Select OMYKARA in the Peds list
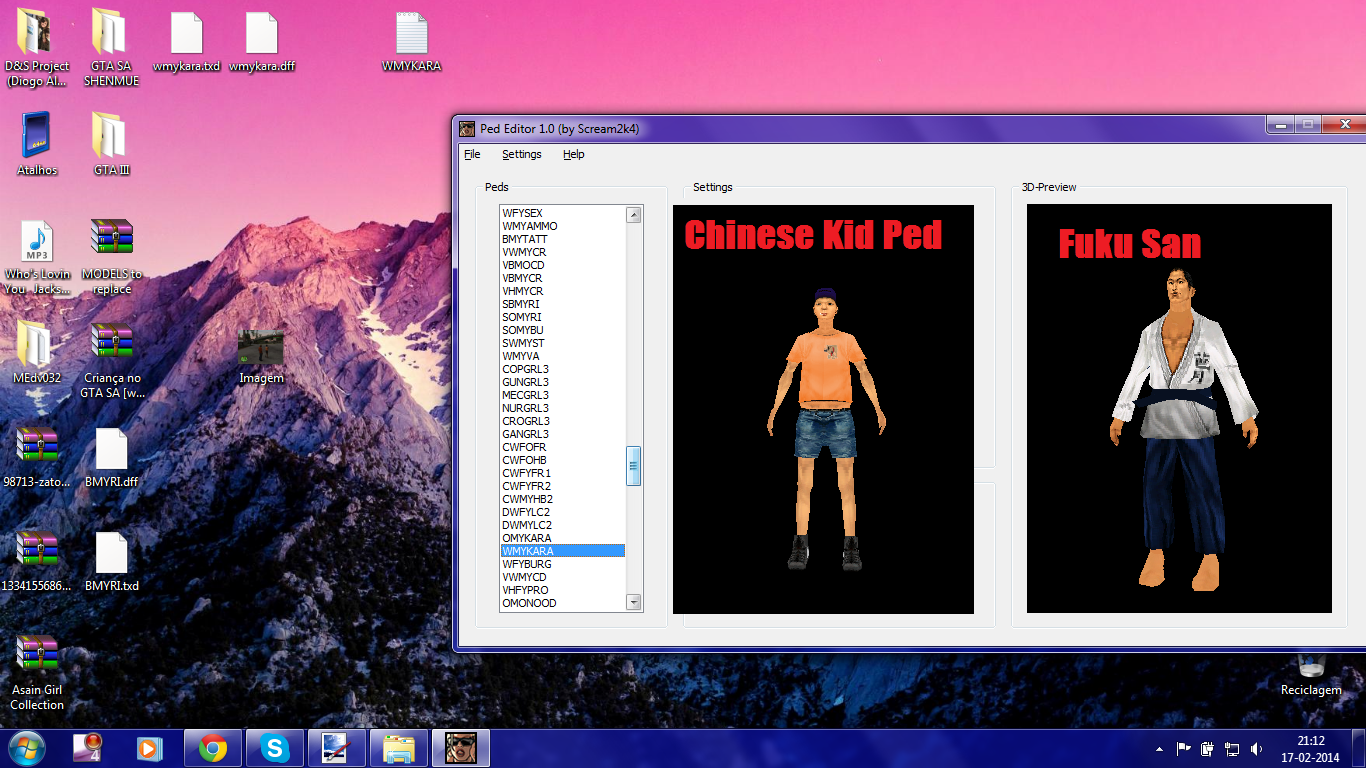The image size is (1366, 768). (x=563, y=538)
